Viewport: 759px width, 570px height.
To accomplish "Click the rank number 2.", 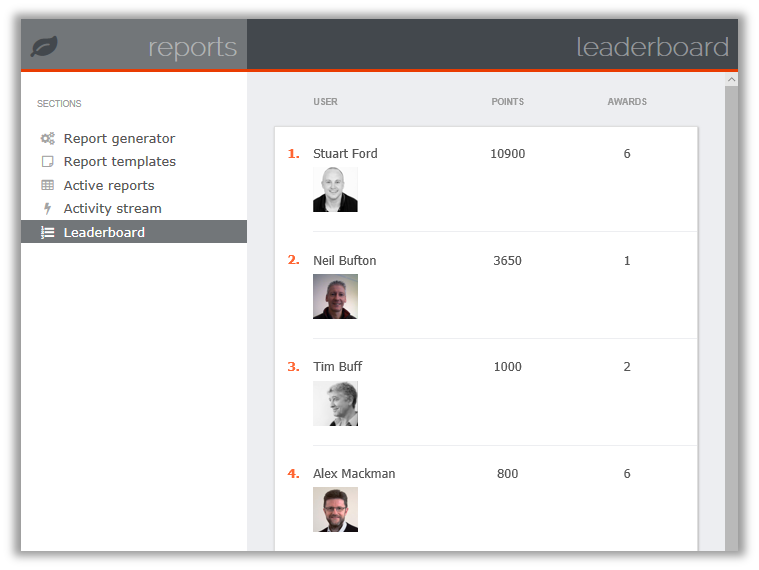I will point(293,260).
